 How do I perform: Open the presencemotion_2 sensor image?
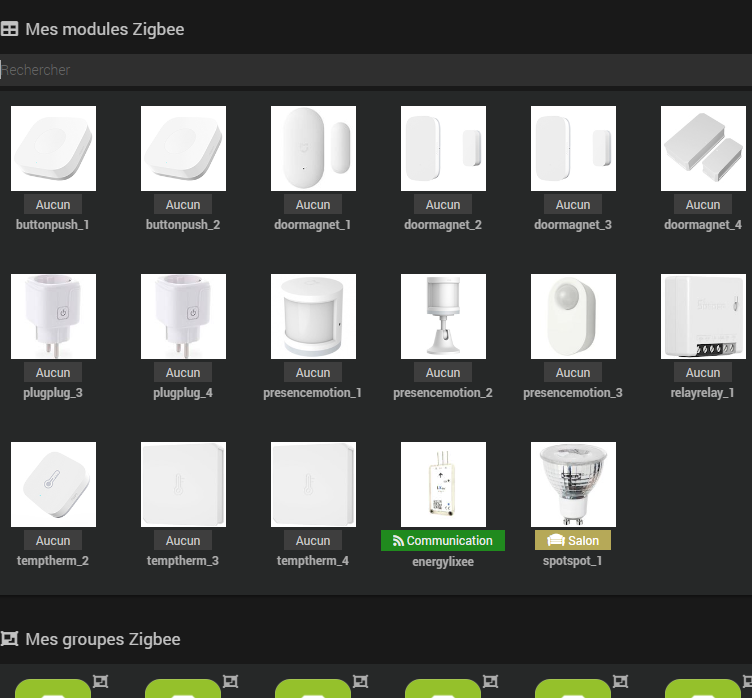443,316
